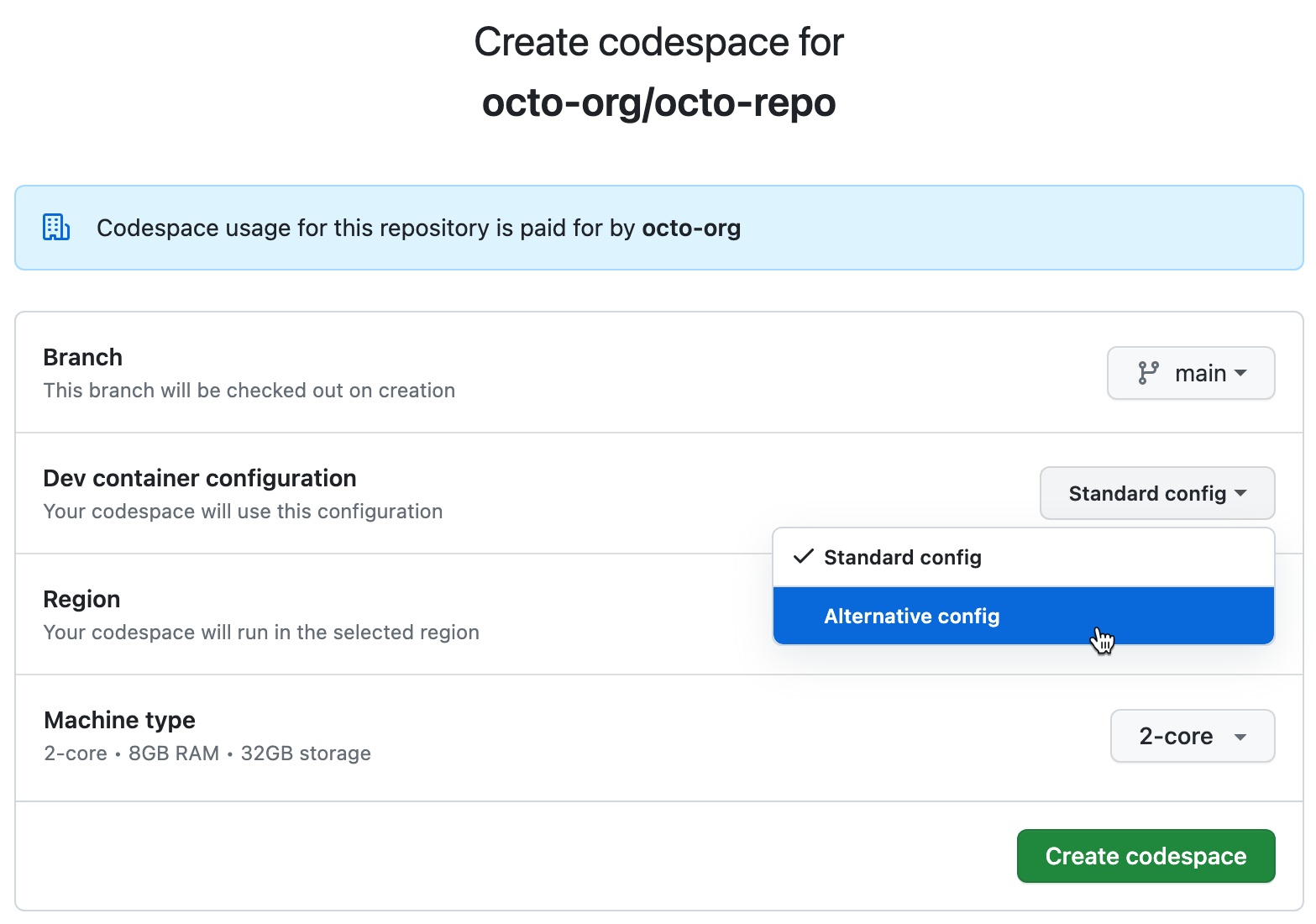Open the main branch dropdown
1316x924 pixels.
click(1191, 373)
